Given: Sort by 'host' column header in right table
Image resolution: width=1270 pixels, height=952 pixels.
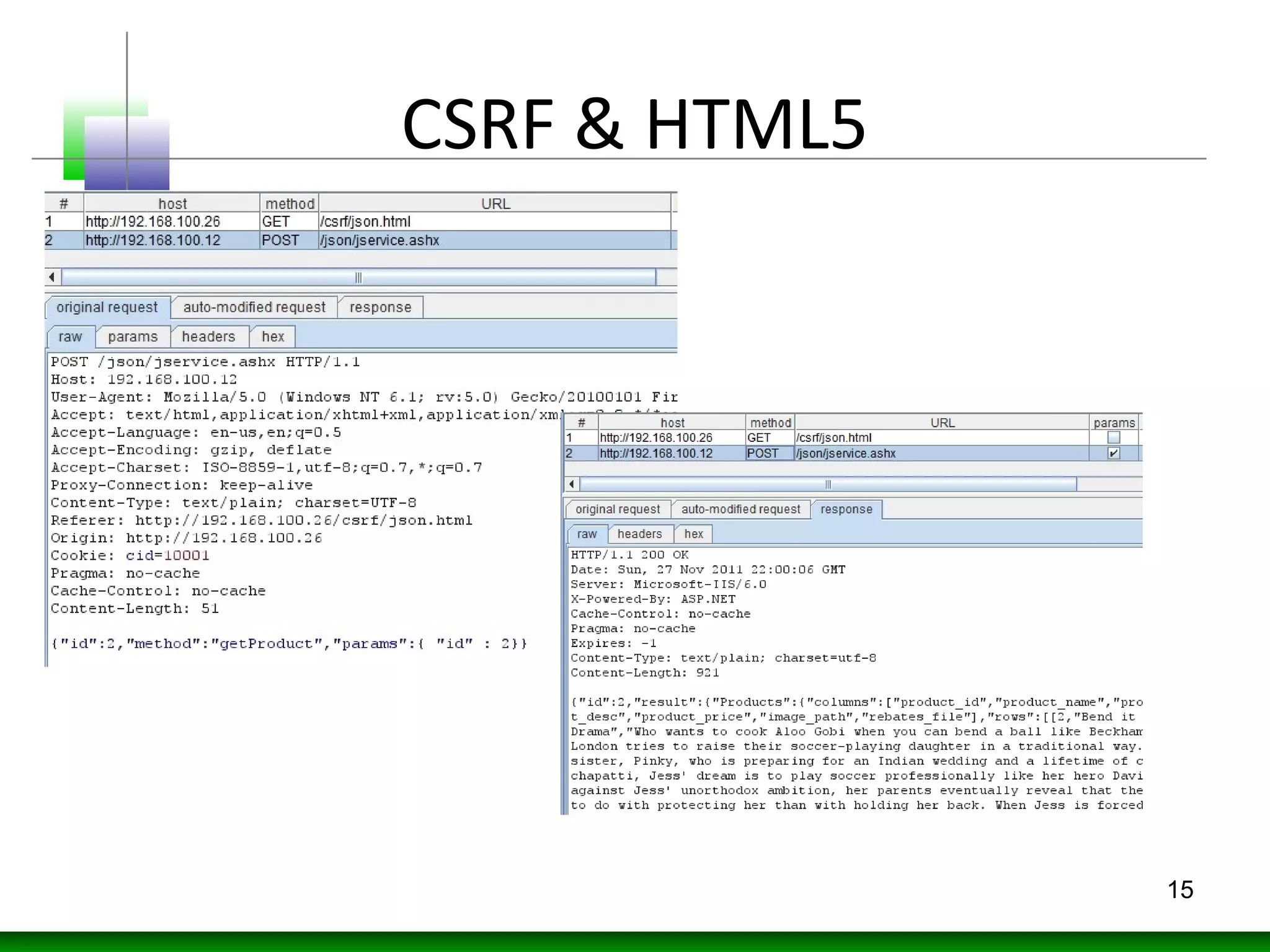Looking at the screenshot, I should pyautogui.click(x=672, y=423).
